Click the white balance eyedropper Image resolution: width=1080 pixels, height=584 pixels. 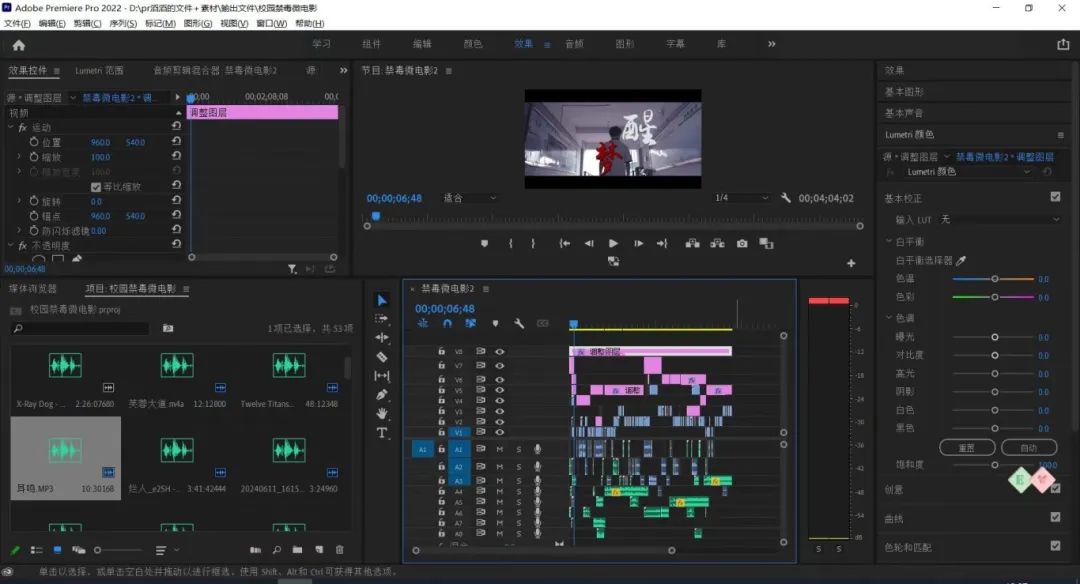tap(961, 260)
